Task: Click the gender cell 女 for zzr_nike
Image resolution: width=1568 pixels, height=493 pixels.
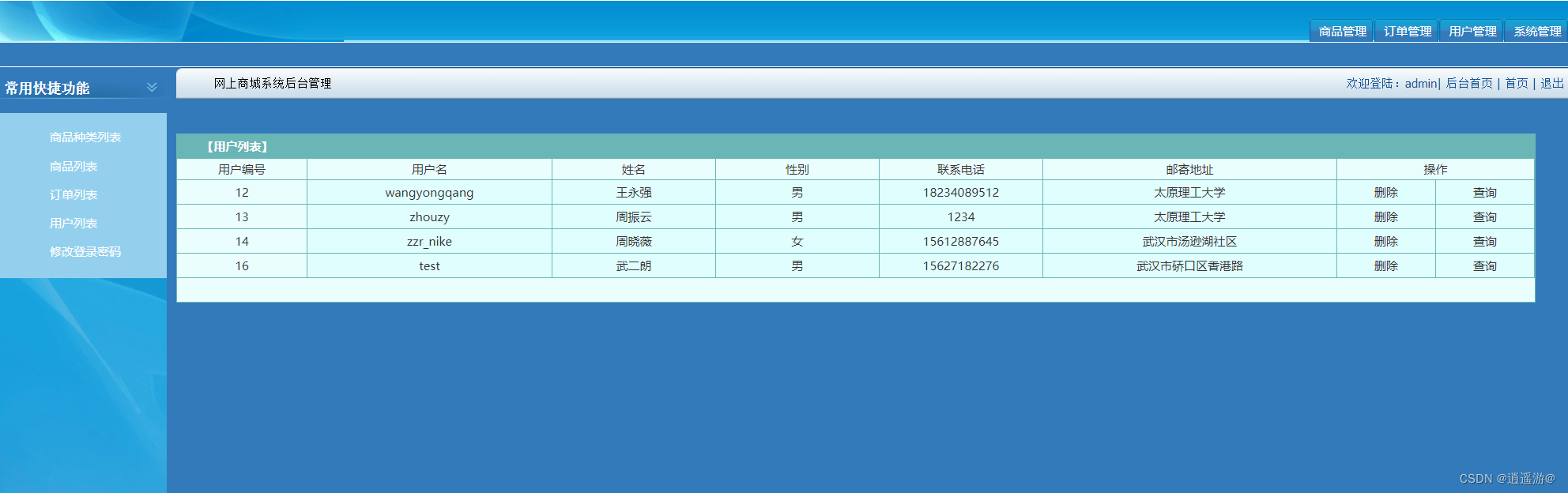Action: [x=797, y=242]
